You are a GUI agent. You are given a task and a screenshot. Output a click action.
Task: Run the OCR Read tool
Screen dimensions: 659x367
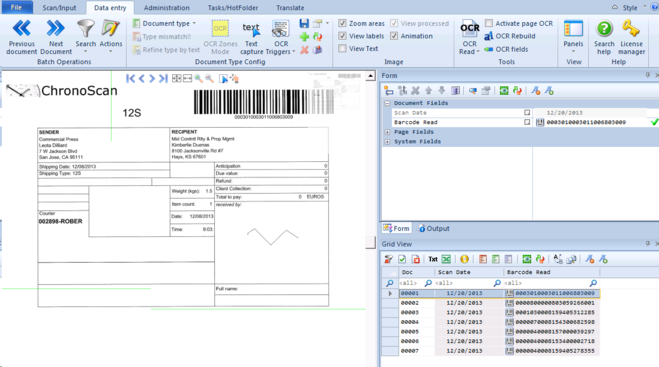pyautogui.click(x=469, y=37)
